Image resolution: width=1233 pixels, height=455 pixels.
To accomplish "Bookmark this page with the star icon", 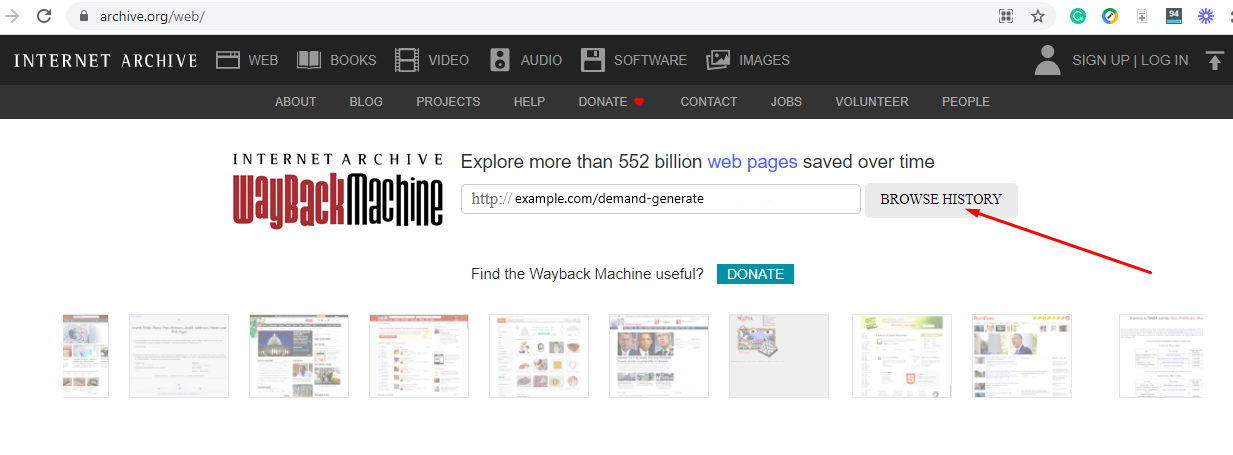I will (x=1038, y=16).
